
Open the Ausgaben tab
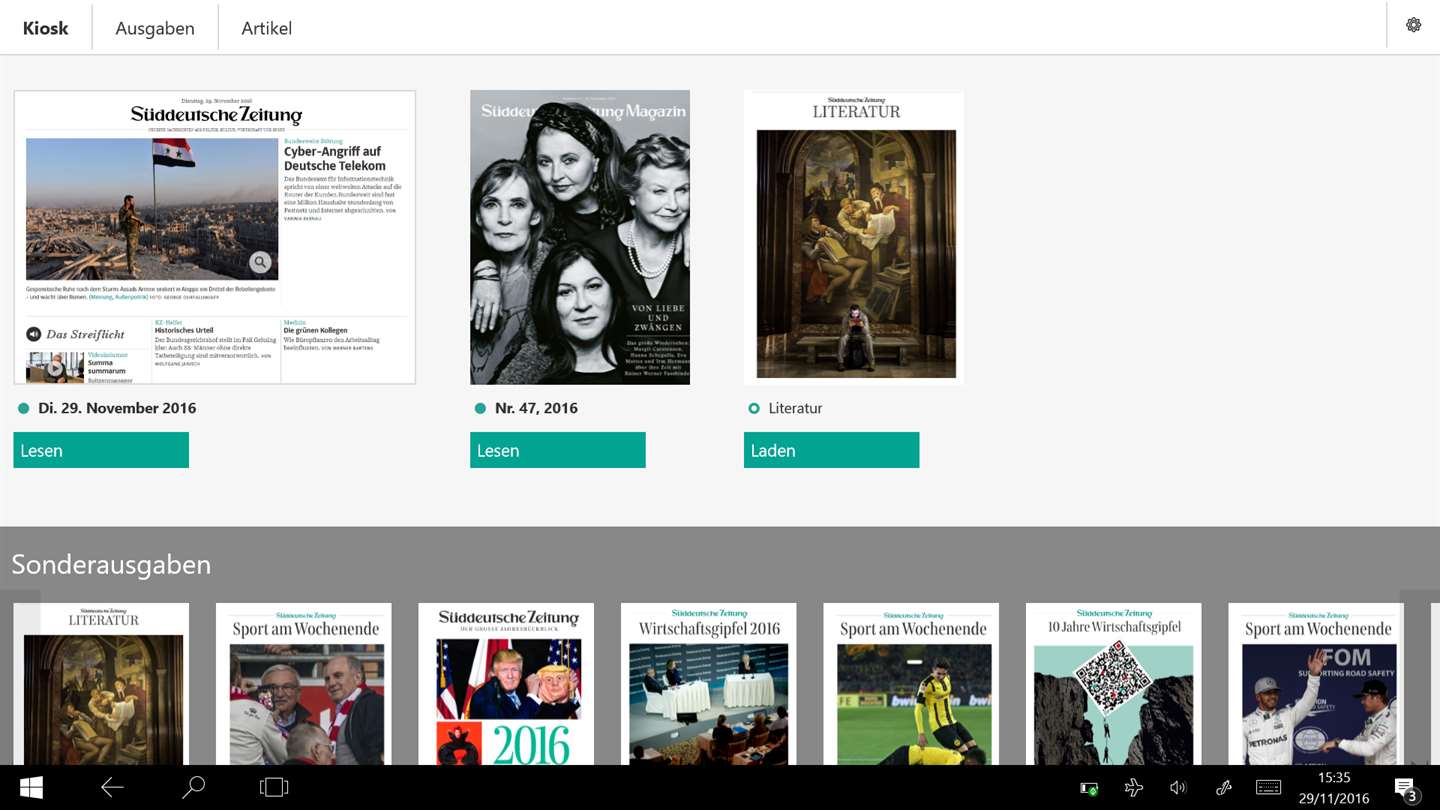point(155,28)
